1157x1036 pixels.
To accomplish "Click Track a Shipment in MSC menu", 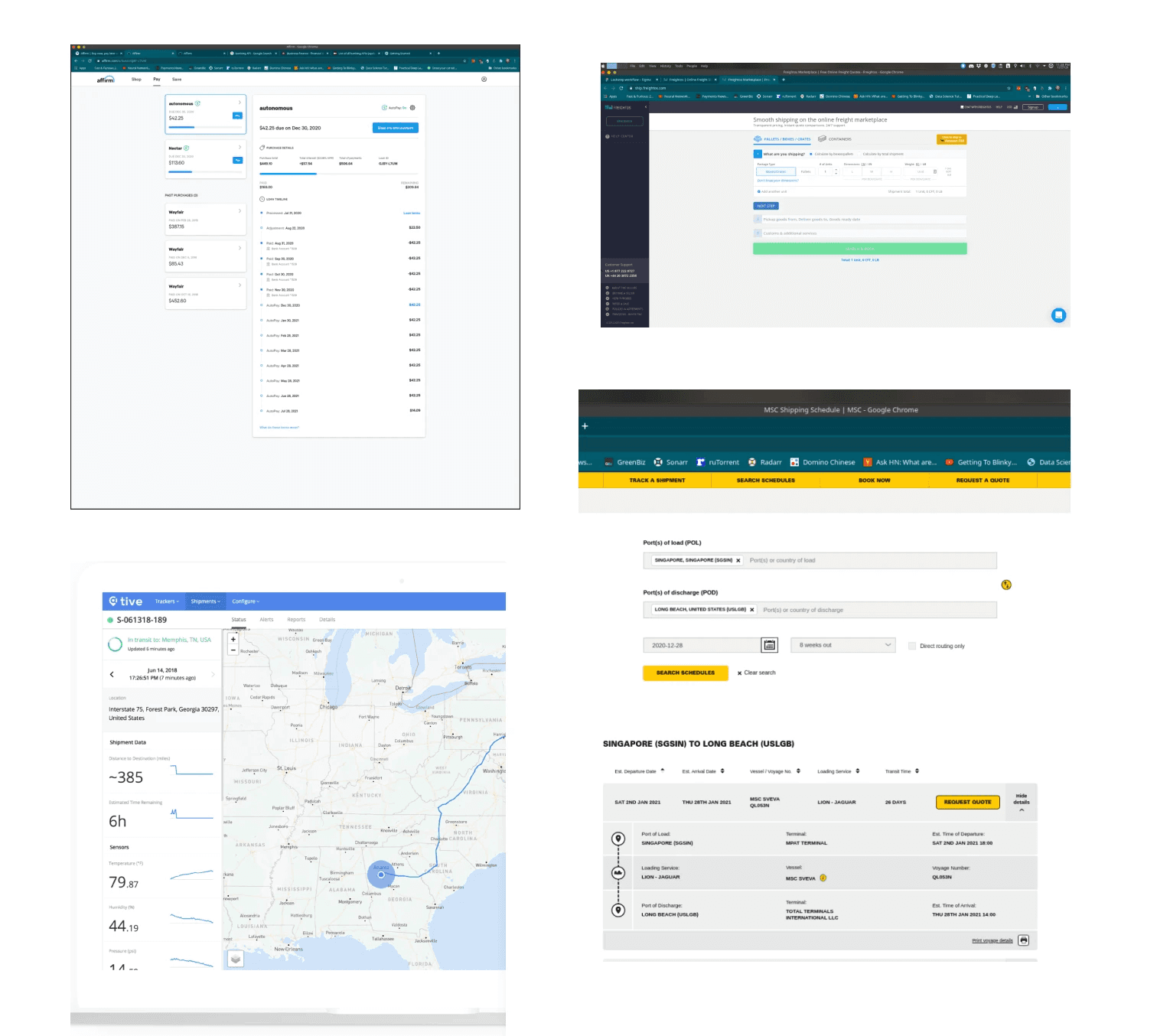I will [657, 481].
